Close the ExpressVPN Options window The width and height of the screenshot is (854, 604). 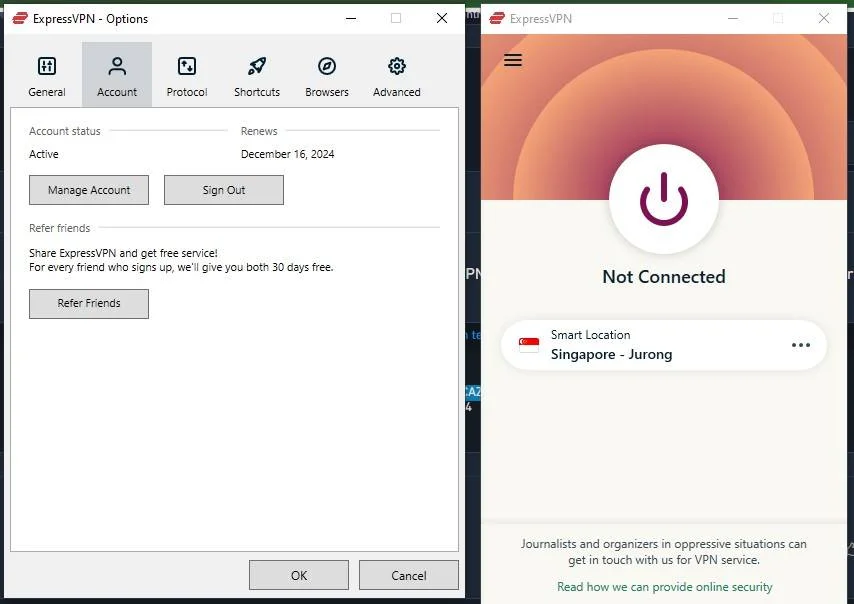click(x=442, y=19)
